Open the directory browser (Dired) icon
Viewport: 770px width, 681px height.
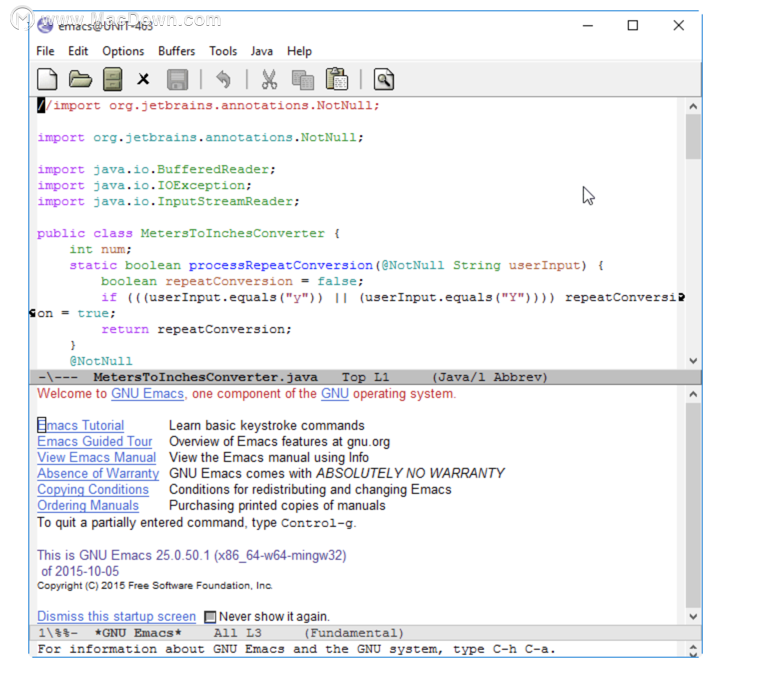(112, 79)
